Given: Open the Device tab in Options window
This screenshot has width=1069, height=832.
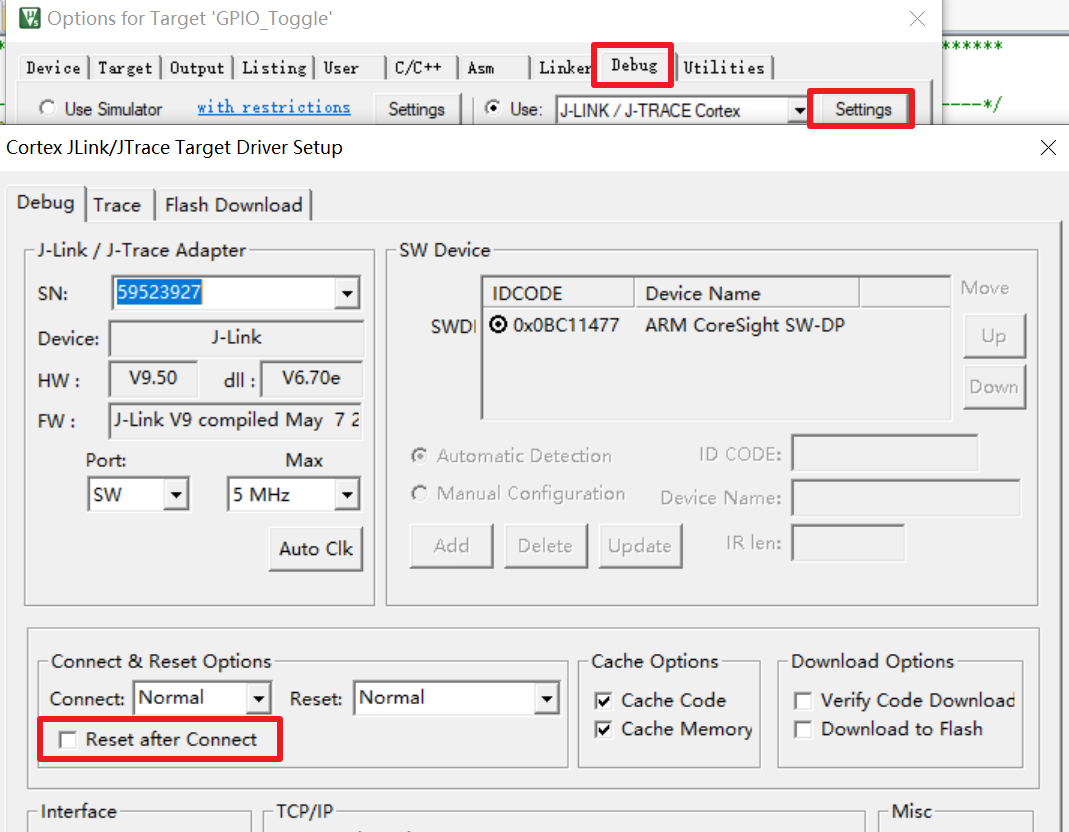Looking at the screenshot, I should (x=53, y=68).
